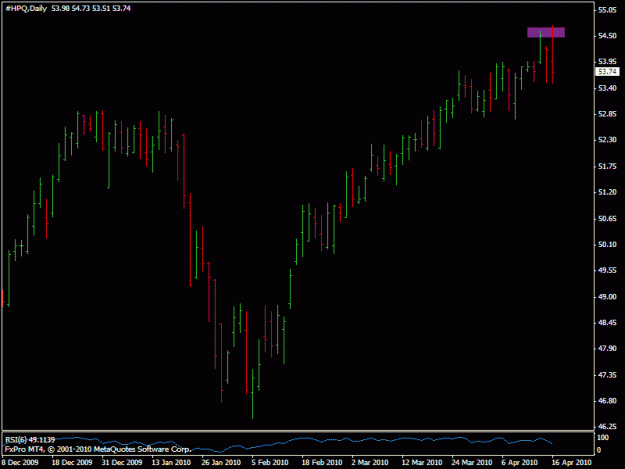Screen dimensions: 625x469
Task: Click the 52.85 price axis label
Action: click(607, 114)
